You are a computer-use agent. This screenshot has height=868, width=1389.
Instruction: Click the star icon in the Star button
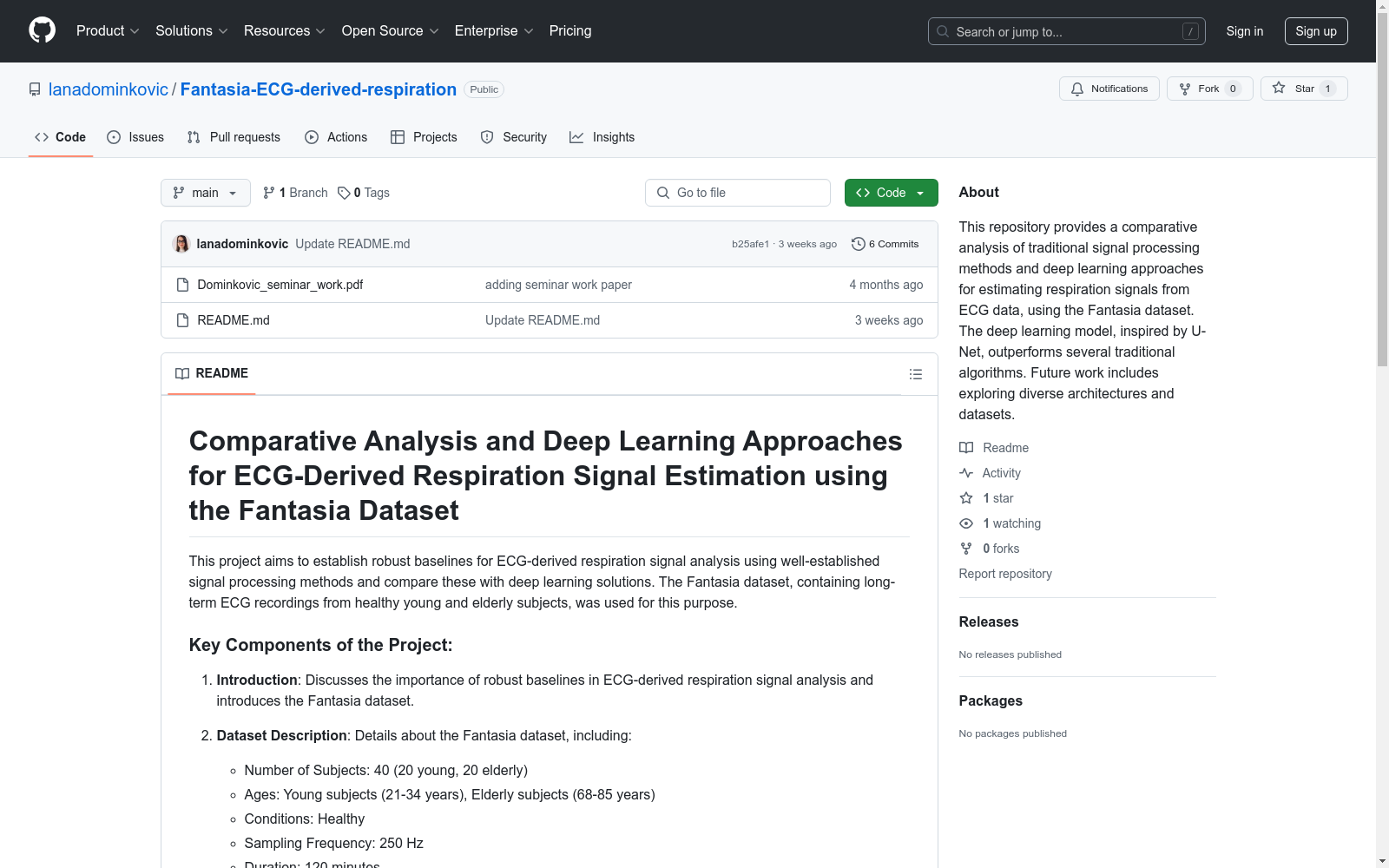click(x=1279, y=88)
